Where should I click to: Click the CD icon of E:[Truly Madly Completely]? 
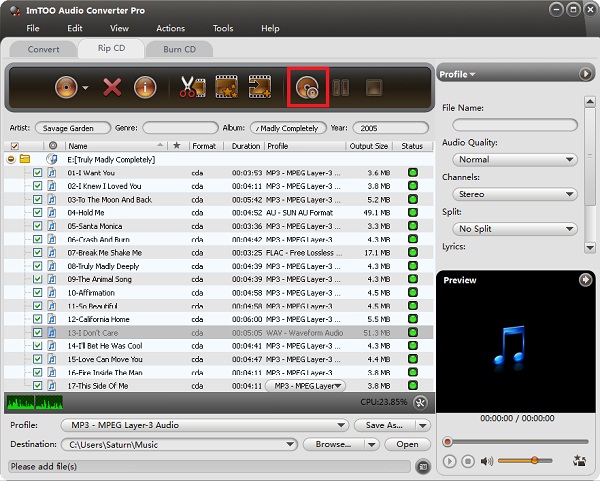point(52,159)
